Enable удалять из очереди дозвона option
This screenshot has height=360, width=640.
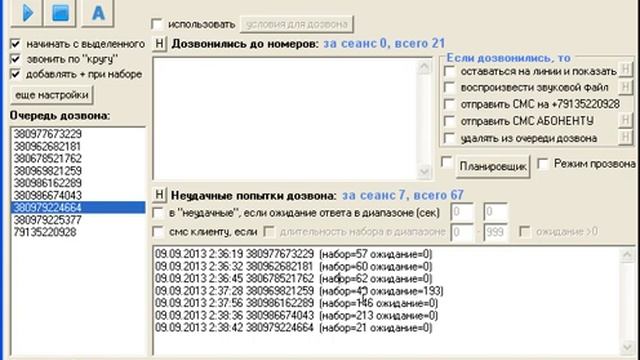click(x=449, y=138)
